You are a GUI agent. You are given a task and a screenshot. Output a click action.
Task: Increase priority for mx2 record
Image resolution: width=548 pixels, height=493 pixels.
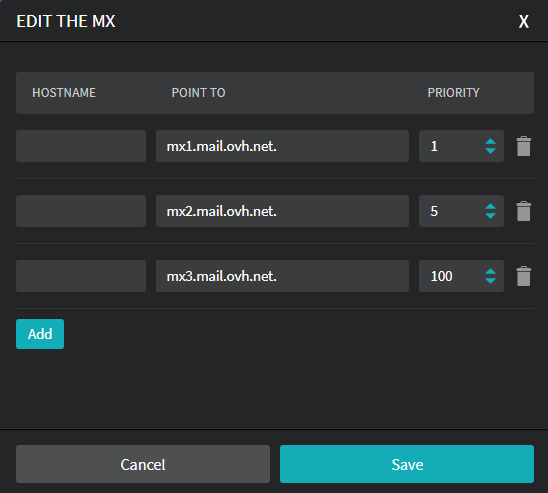tap(490, 206)
